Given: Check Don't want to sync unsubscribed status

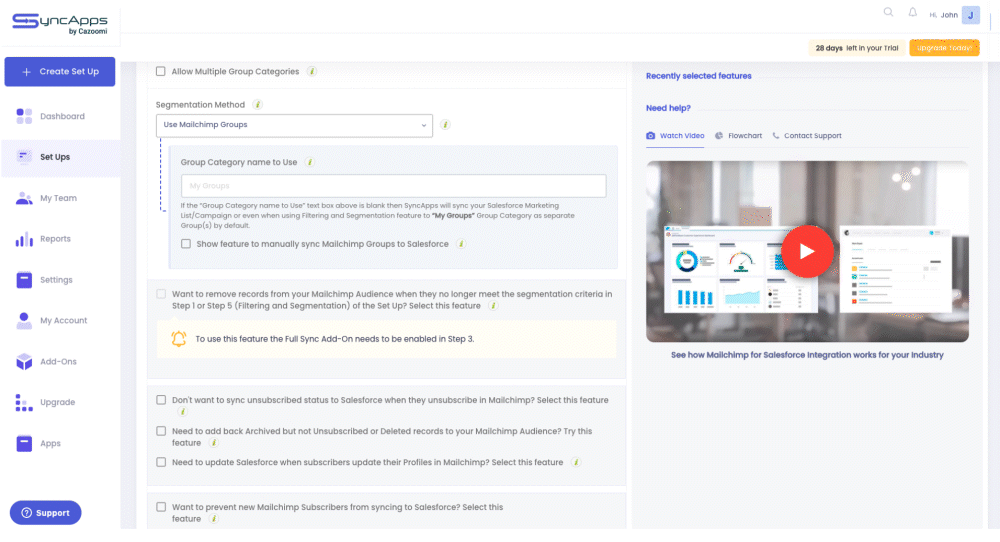Looking at the screenshot, I should (x=161, y=400).
